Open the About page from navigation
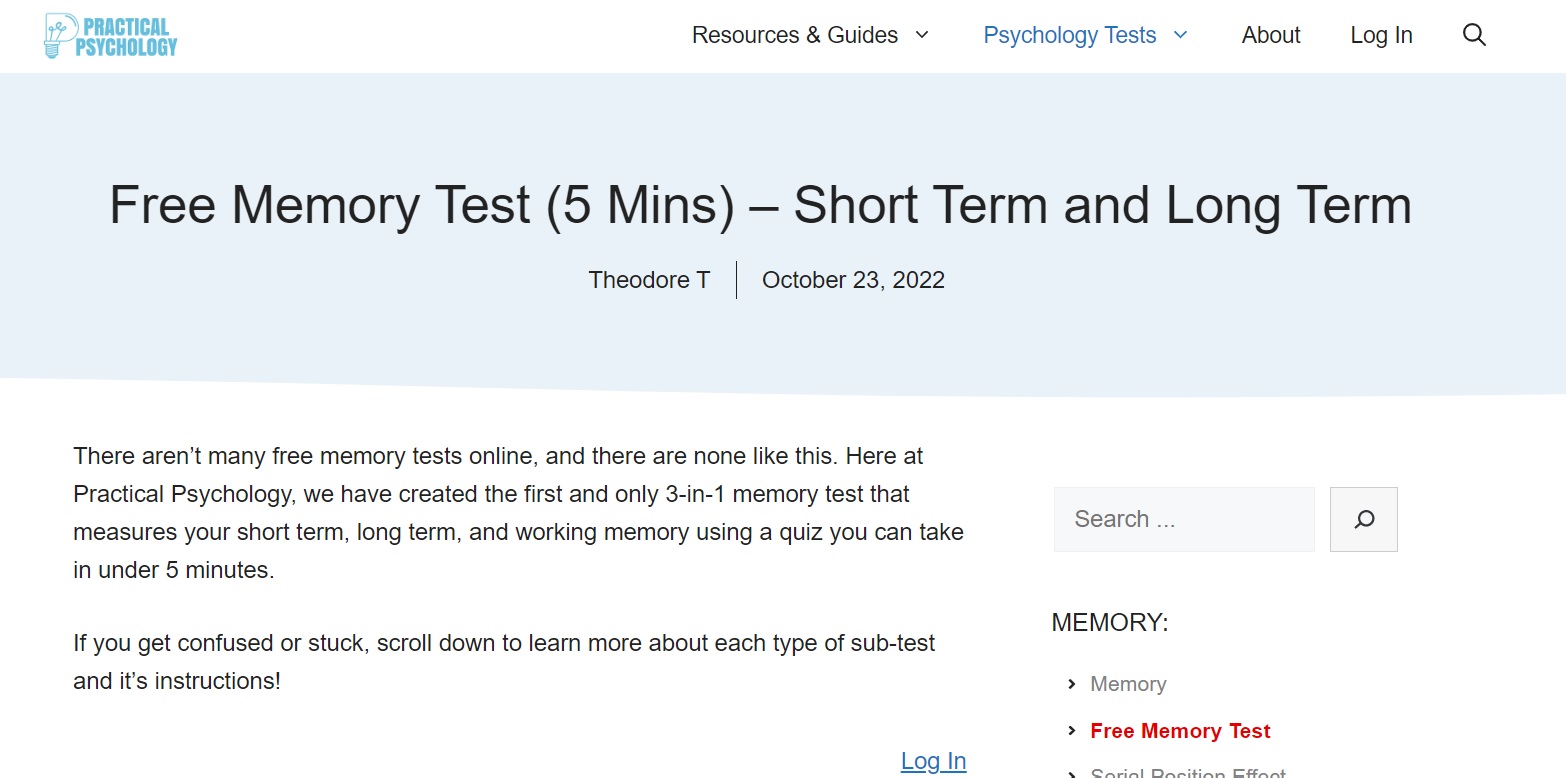Viewport: 1566px width, 778px height. point(1270,35)
